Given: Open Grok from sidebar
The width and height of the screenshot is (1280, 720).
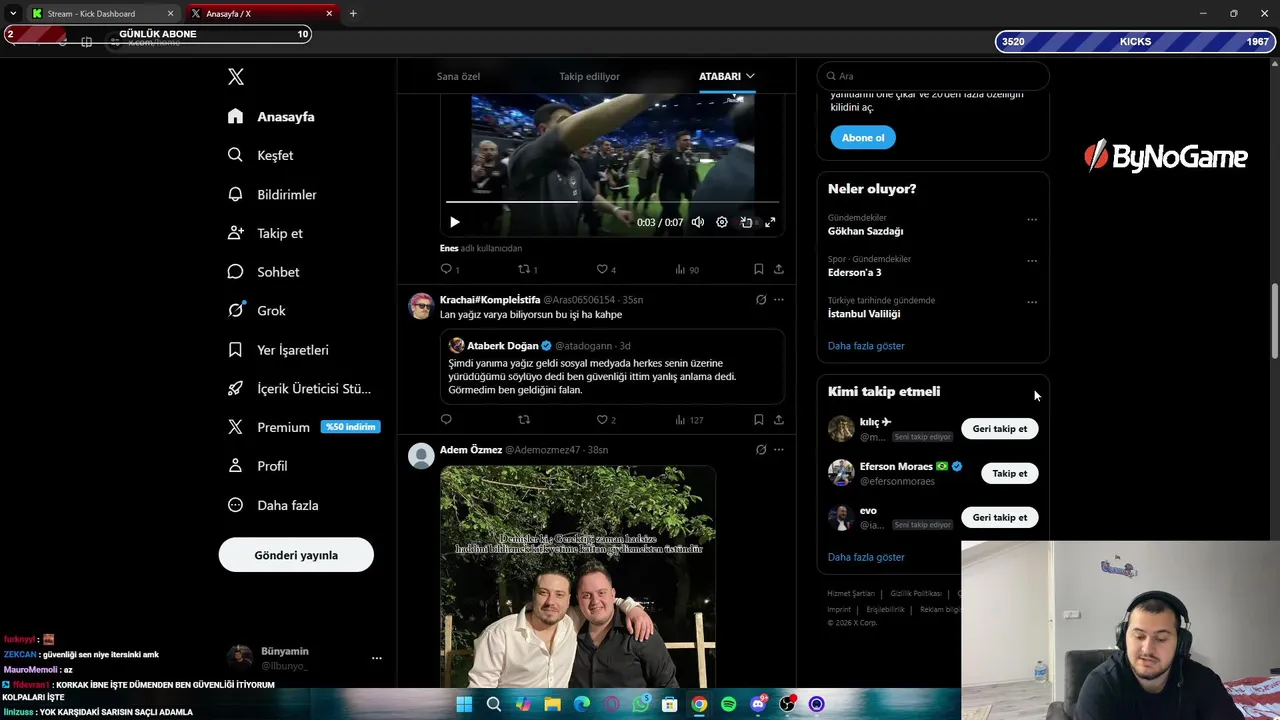Looking at the screenshot, I should 256,311.
